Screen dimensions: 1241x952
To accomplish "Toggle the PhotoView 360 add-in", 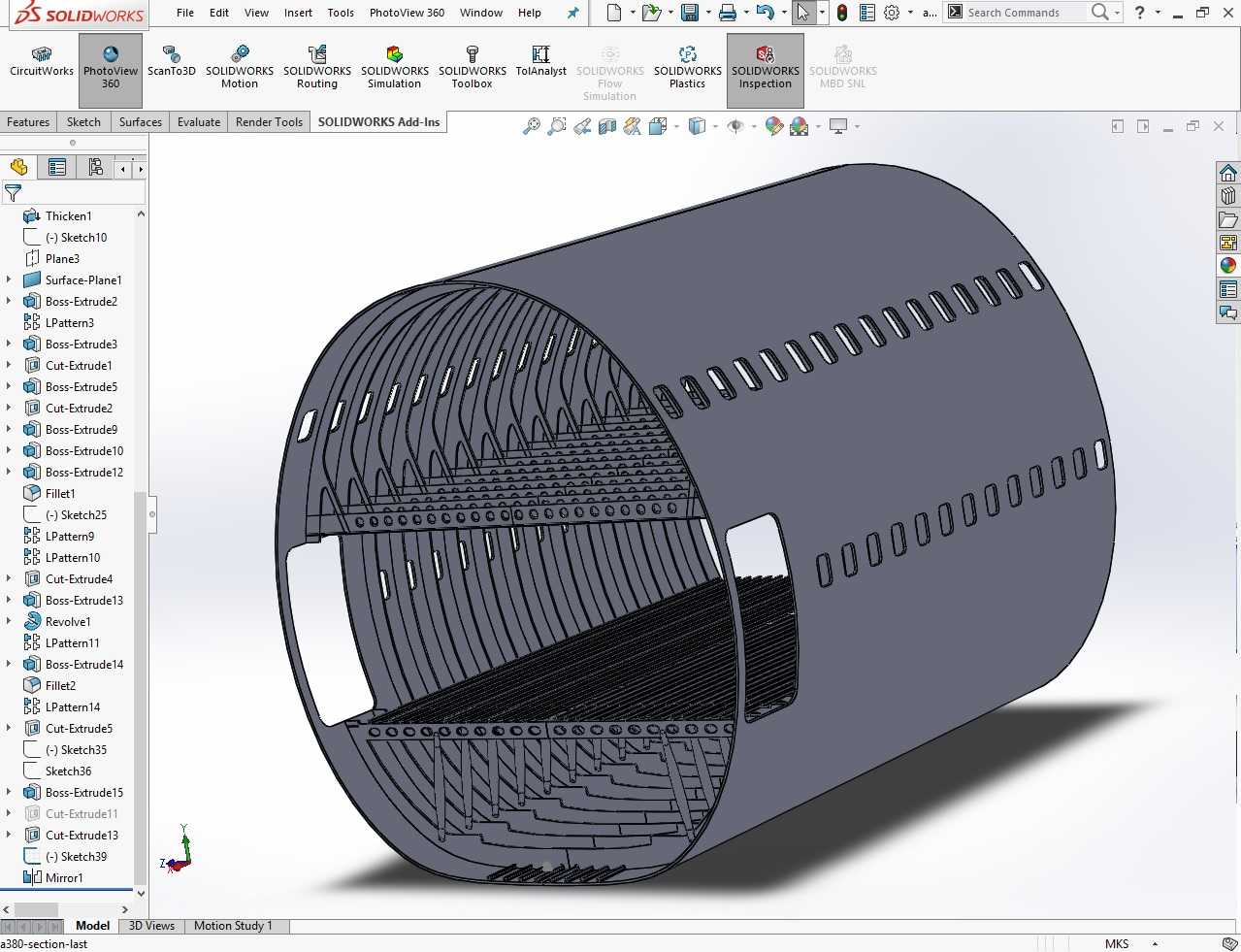I will coord(111,69).
